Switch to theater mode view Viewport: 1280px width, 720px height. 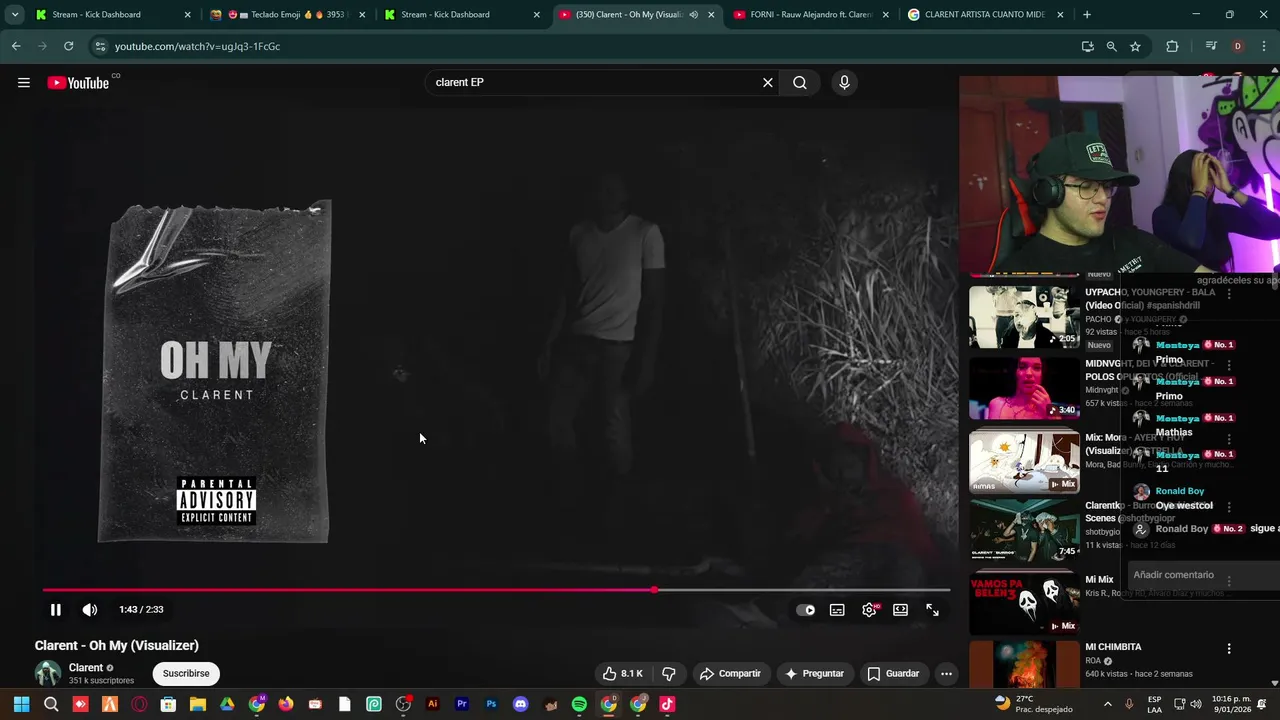(901, 610)
